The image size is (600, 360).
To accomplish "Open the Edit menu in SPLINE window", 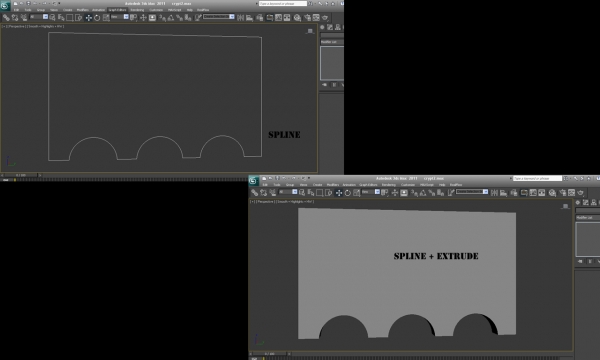I will point(16,10).
